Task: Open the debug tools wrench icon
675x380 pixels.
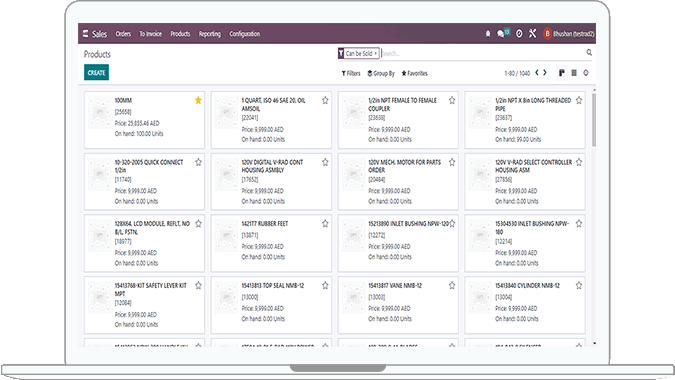Action: tap(533, 34)
